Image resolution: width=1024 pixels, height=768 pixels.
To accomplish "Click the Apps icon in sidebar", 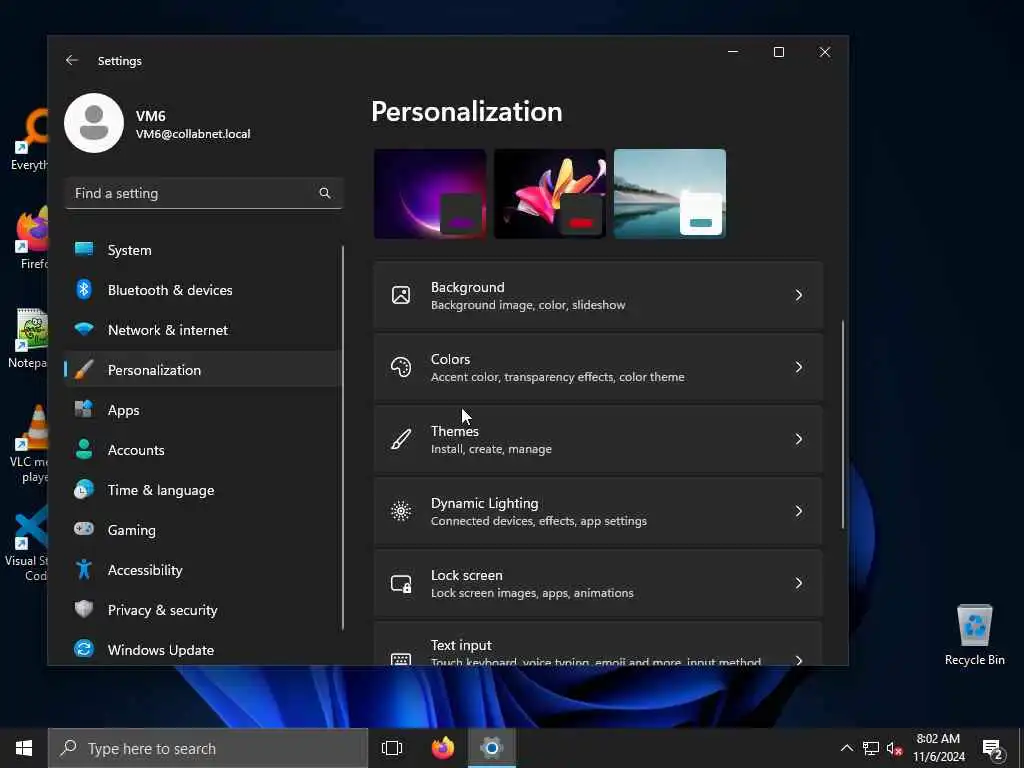I will 84,409.
